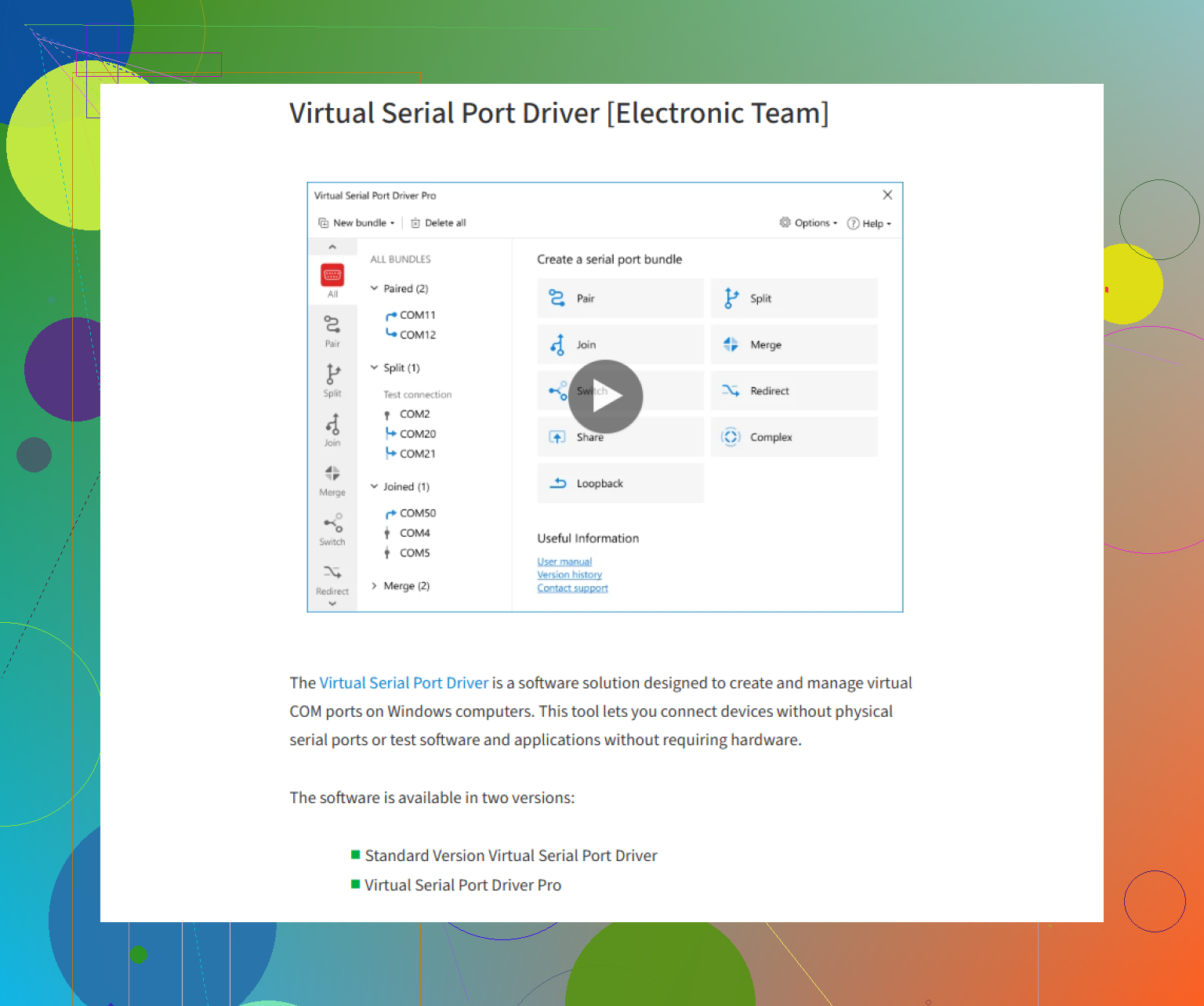Image resolution: width=1204 pixels, height=1006 pixels.
Task: Open the Virtual Serial Port Driver article link
Action: (x=404, y=683)
